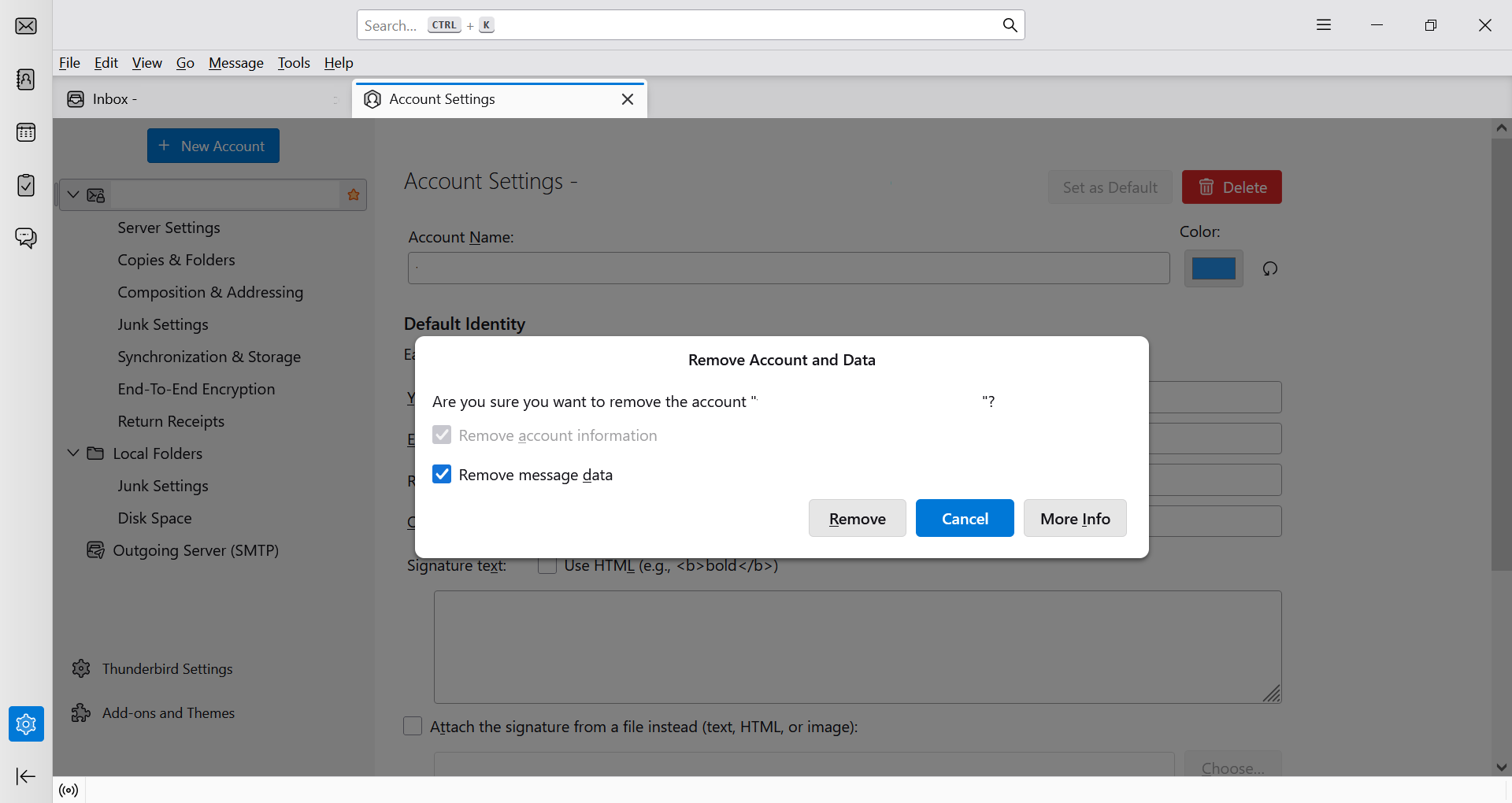This screenshot has height=803, width=1512.
Task: Open Return Receipts
Action: (x=171, y=421)
